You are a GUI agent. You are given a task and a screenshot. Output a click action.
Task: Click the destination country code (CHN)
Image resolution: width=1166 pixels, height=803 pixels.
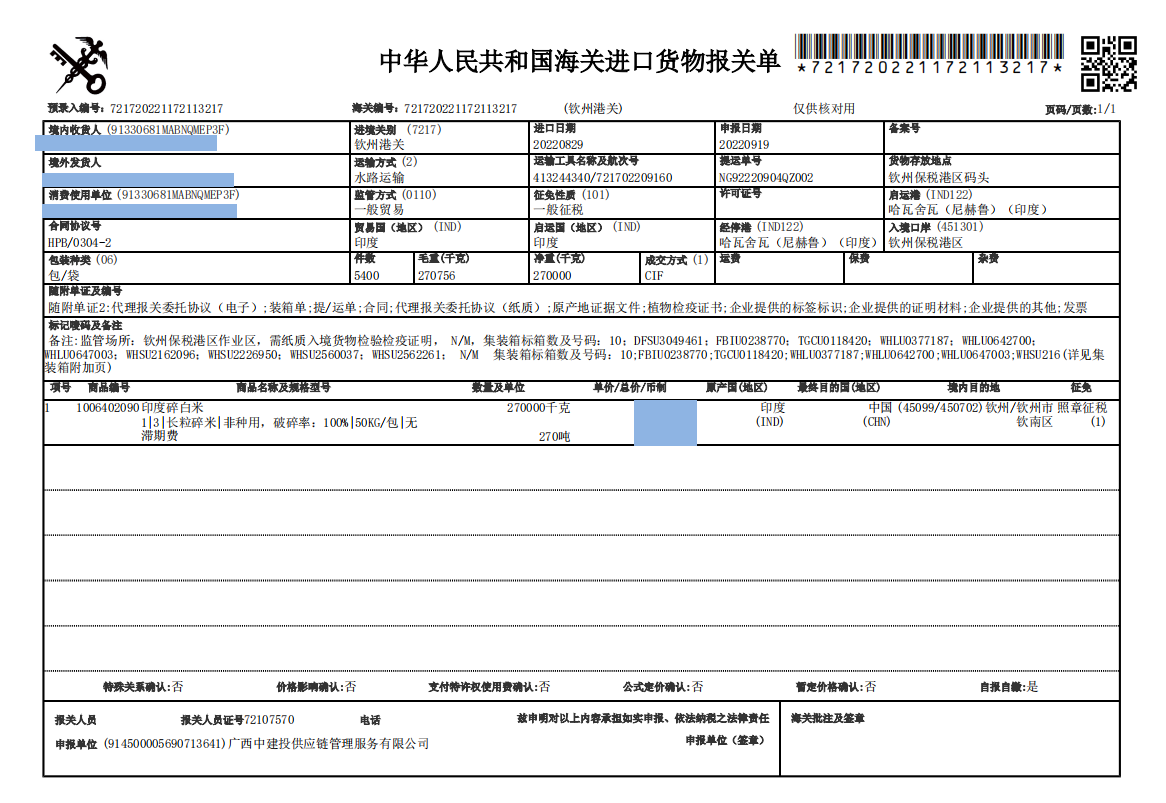tap(876, 422)
